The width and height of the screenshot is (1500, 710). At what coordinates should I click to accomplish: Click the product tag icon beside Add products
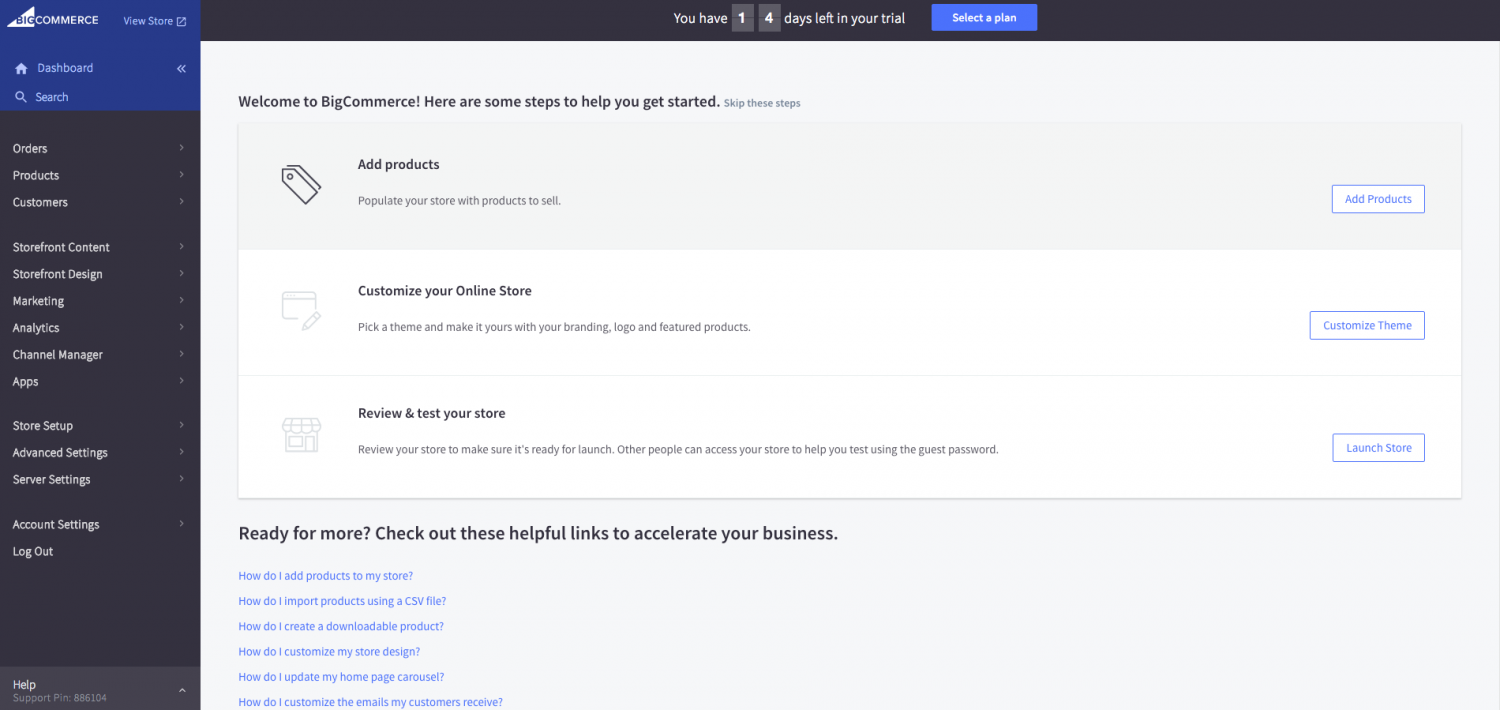point(300,184)
